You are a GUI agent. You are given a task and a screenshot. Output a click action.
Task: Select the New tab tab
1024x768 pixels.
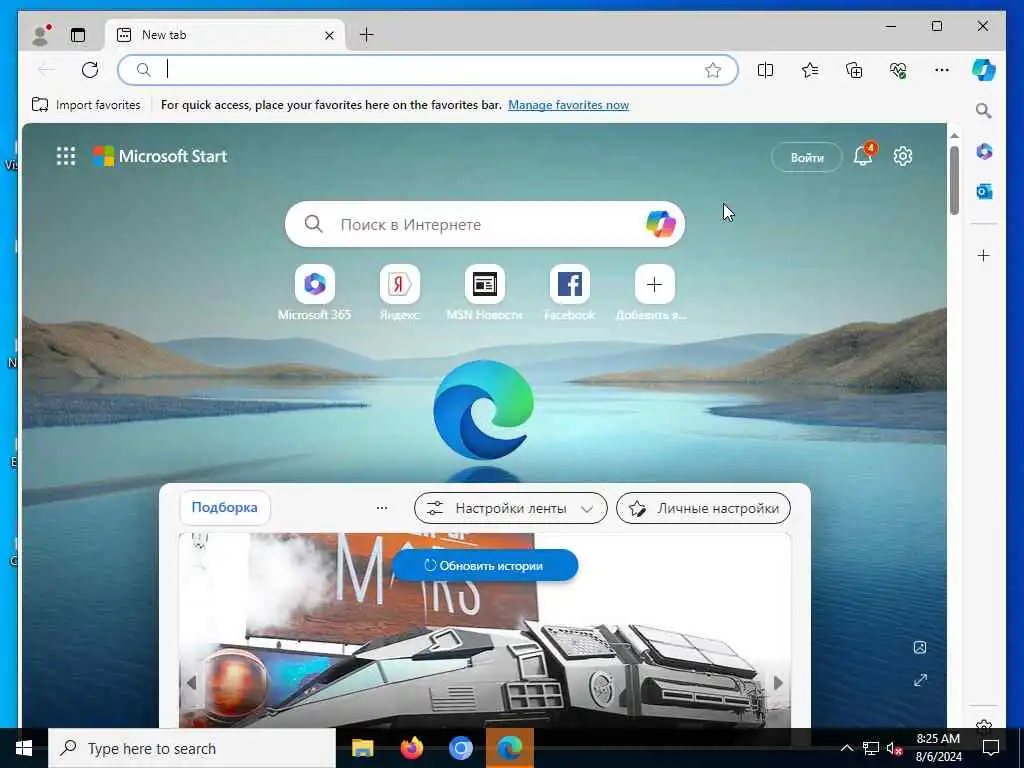(x=223, y=35)
